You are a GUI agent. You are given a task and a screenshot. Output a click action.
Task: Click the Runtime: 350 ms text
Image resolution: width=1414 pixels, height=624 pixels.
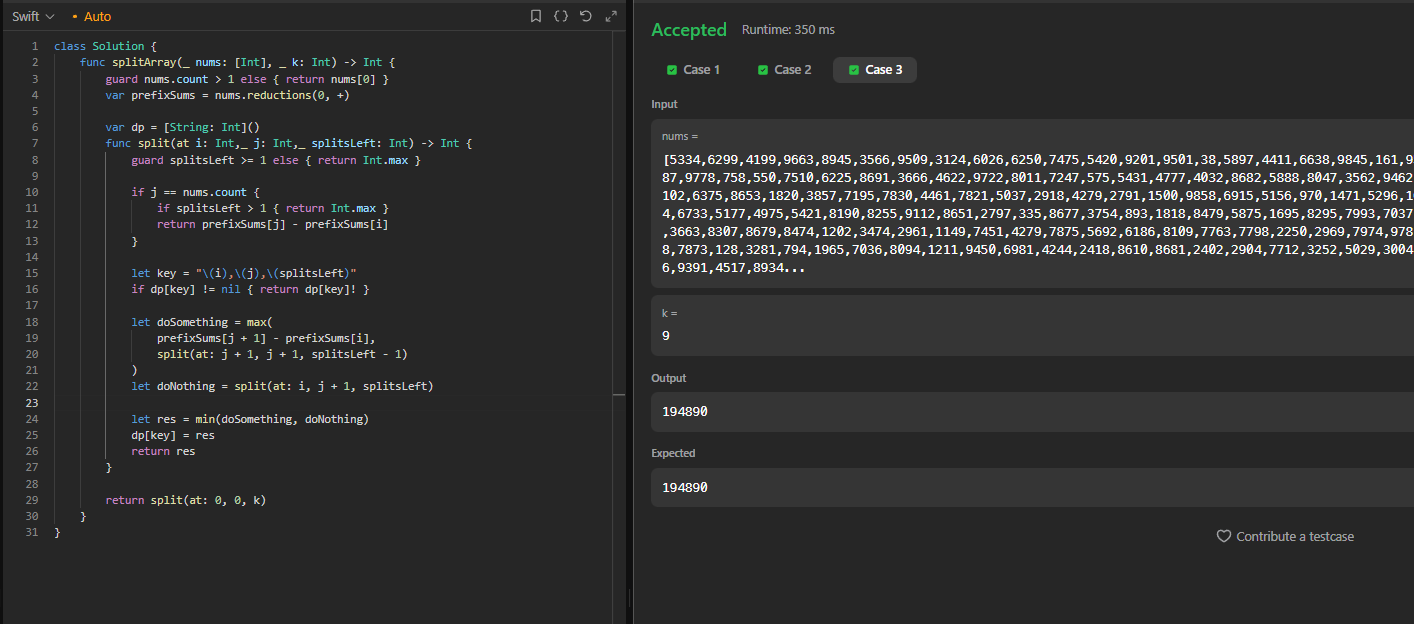(788, 30)
